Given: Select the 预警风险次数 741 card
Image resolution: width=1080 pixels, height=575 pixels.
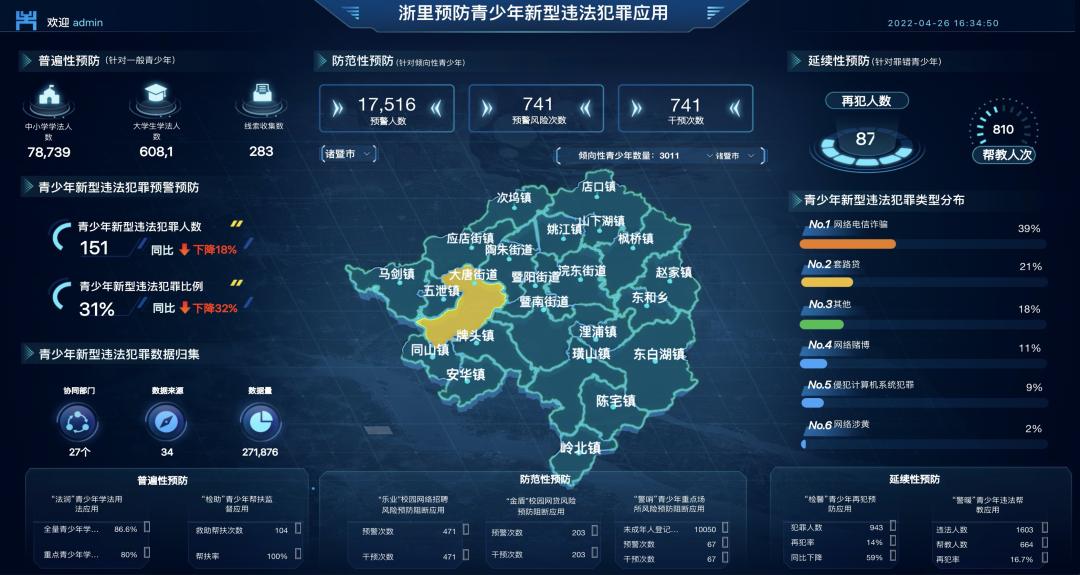Looking at the screenshot, I should click(536, 108).
